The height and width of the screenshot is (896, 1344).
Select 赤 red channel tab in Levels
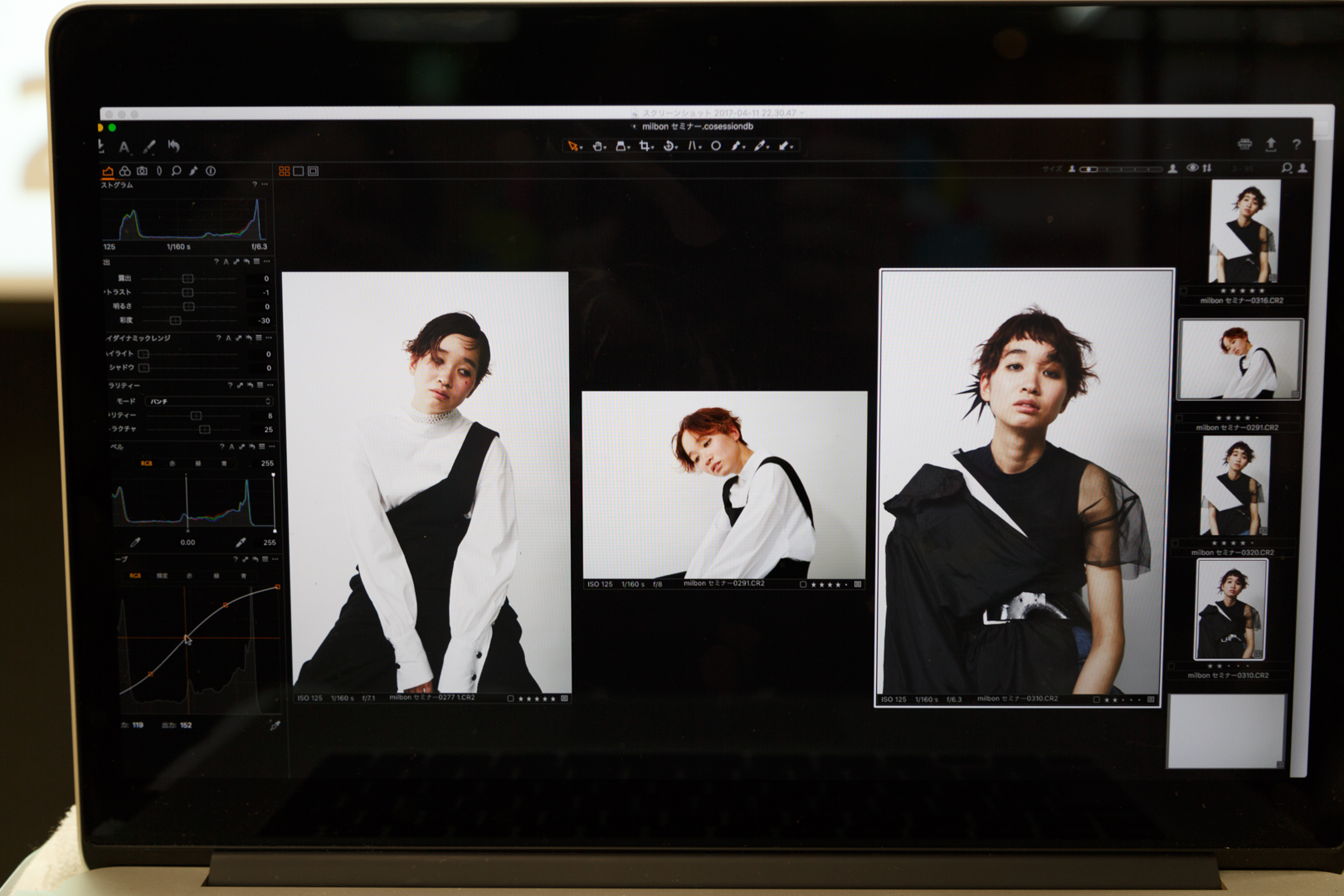[173, 464]
